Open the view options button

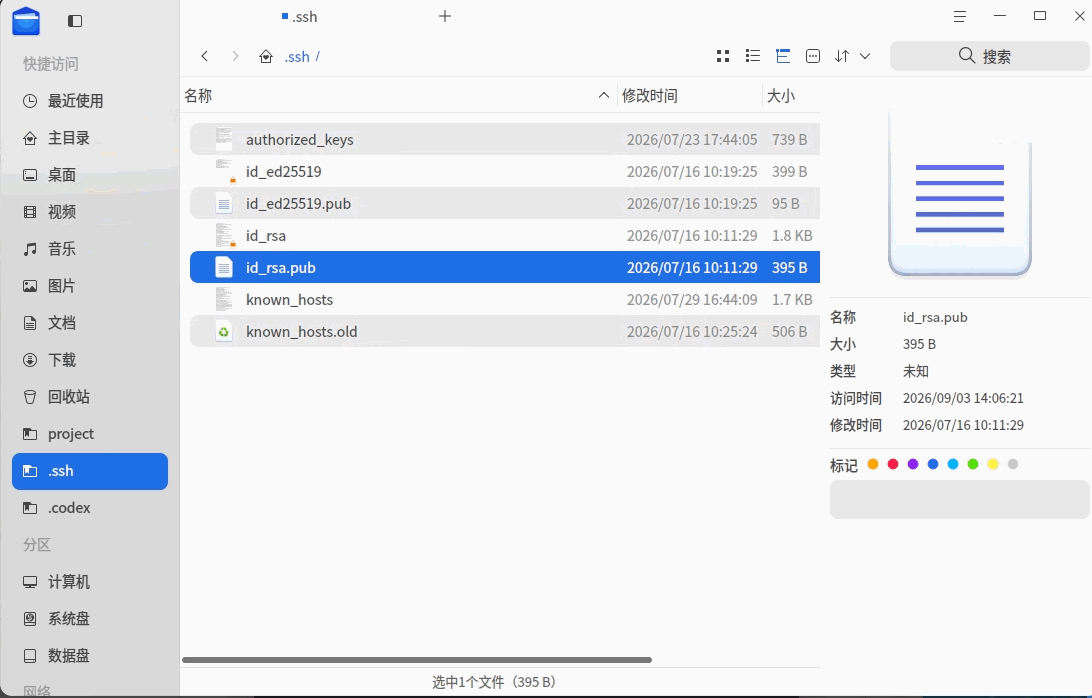[x=813, y=56]
